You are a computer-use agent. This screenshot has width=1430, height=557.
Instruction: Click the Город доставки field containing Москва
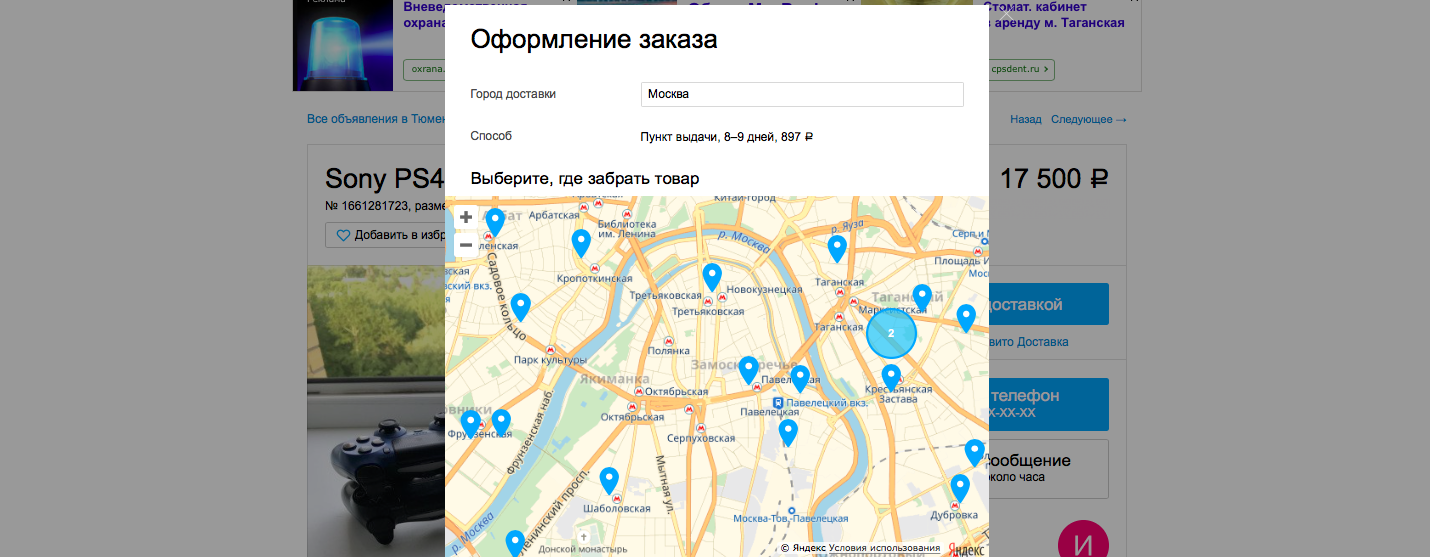click(x=802, y=94)
